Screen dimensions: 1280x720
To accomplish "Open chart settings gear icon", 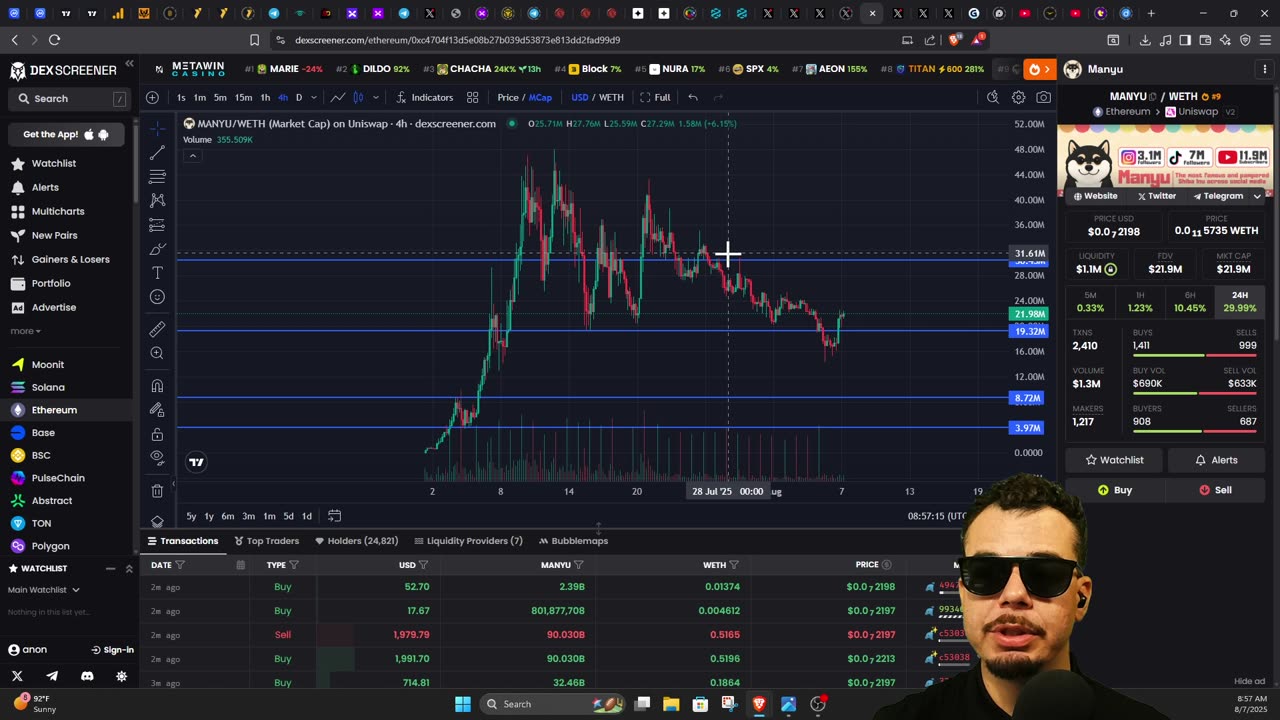I will click(1018, 97).
